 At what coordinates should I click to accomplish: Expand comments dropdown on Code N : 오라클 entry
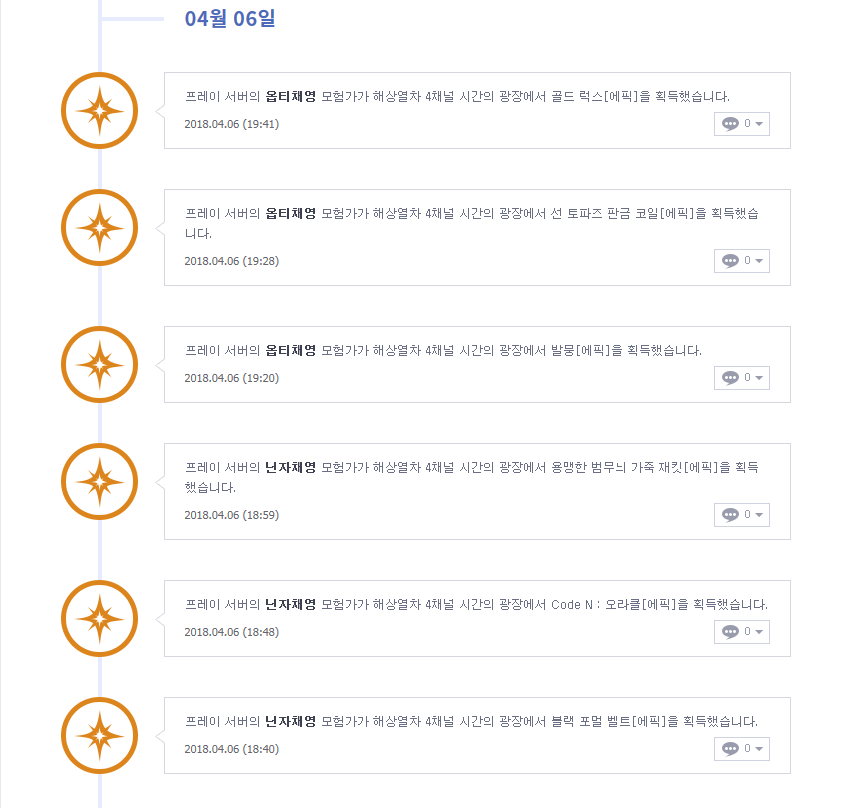pos(760,632)
